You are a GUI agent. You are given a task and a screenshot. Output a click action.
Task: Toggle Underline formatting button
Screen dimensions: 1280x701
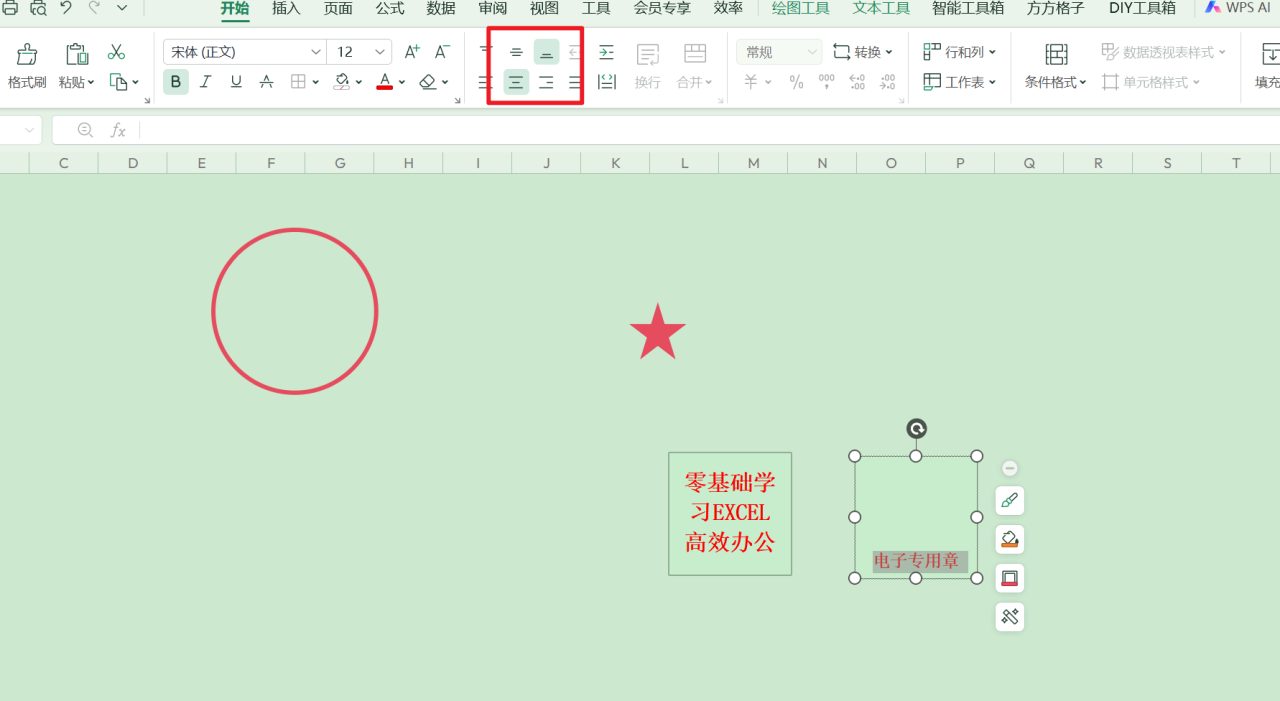[236, 82]
